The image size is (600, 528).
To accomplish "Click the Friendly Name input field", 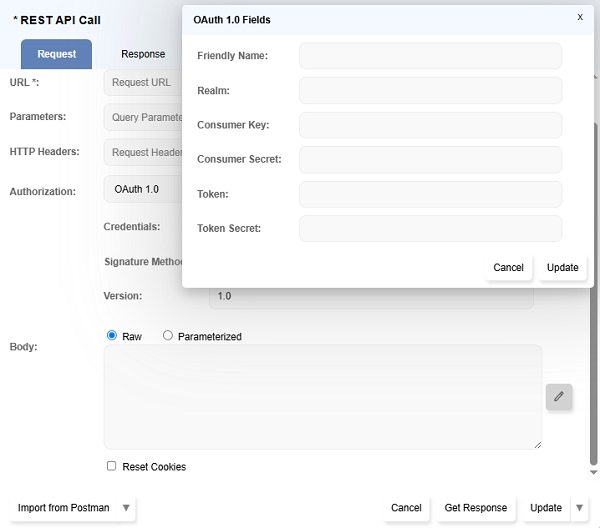I will (430, 56).
